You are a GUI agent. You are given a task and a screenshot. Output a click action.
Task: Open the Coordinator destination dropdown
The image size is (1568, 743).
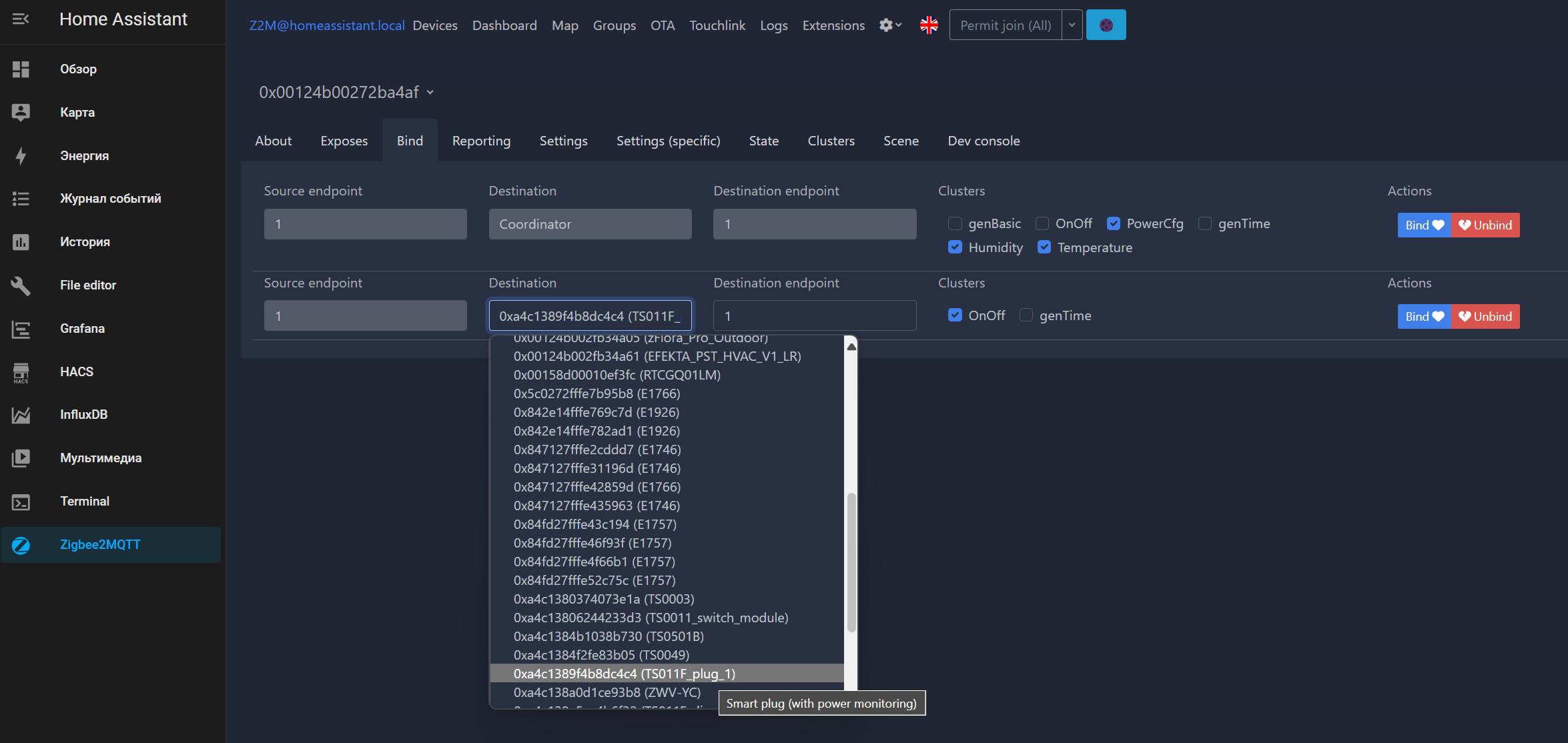(590, 224)
